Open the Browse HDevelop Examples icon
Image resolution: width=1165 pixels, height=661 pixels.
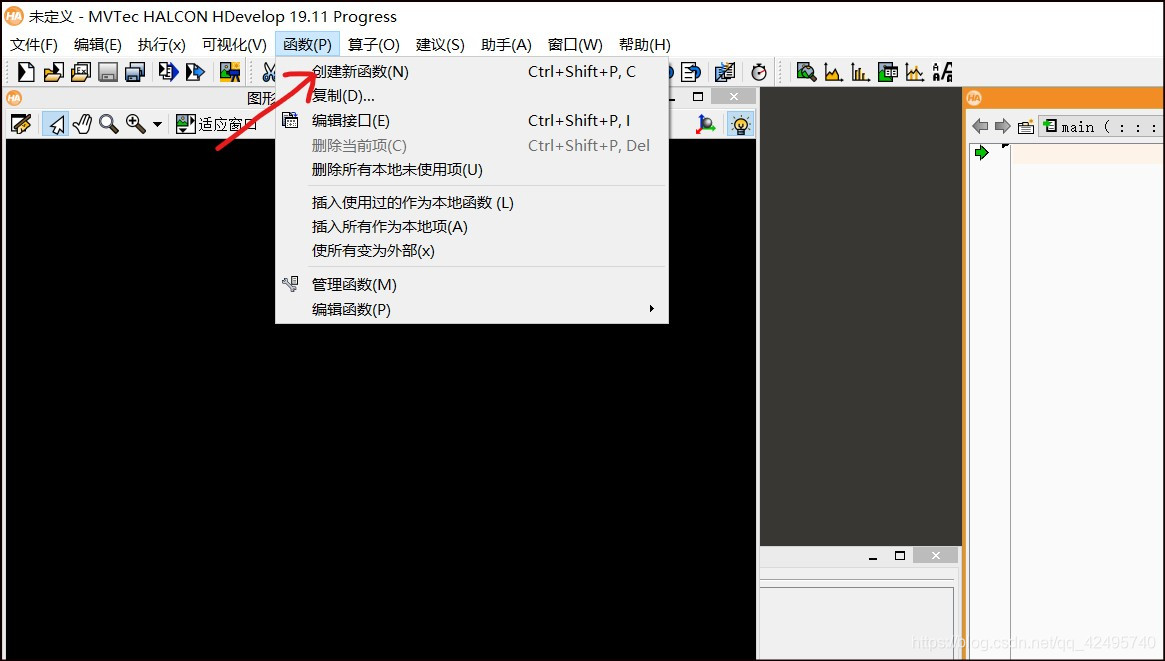[80, 72]
